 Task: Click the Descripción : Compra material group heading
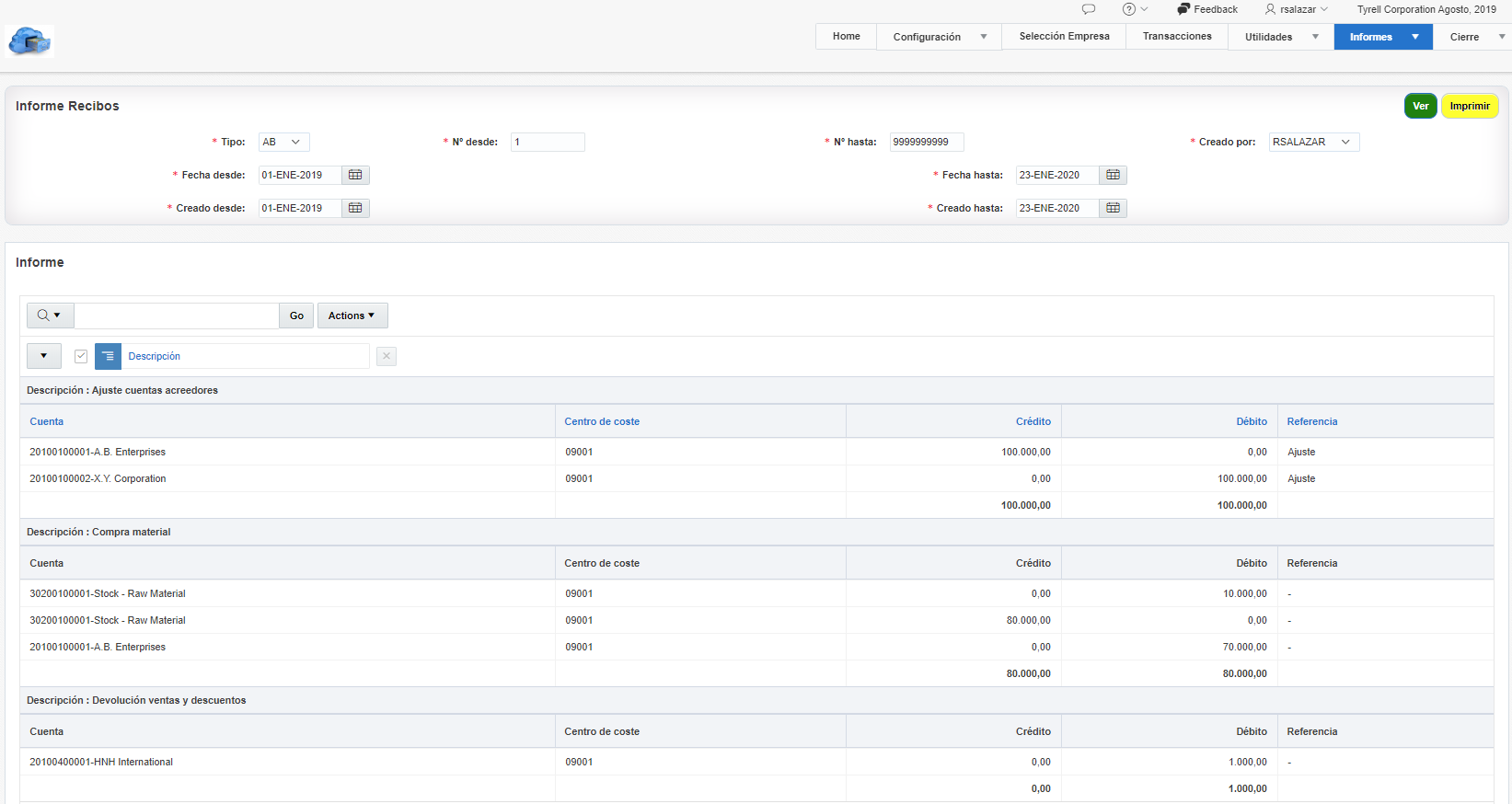(98, 532)
